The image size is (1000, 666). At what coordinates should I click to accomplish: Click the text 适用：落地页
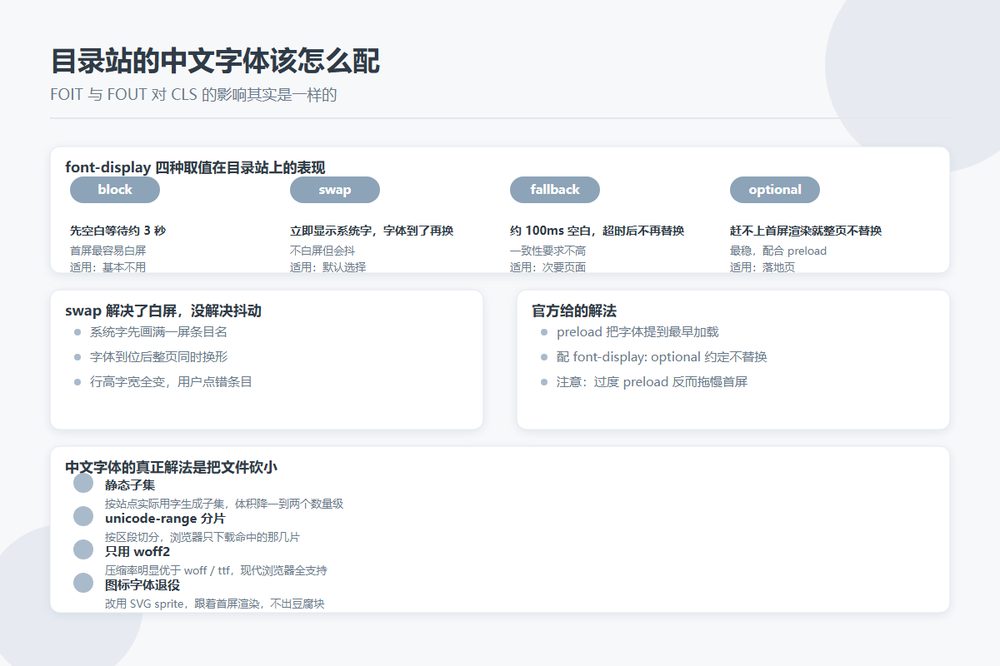point(763,267)
